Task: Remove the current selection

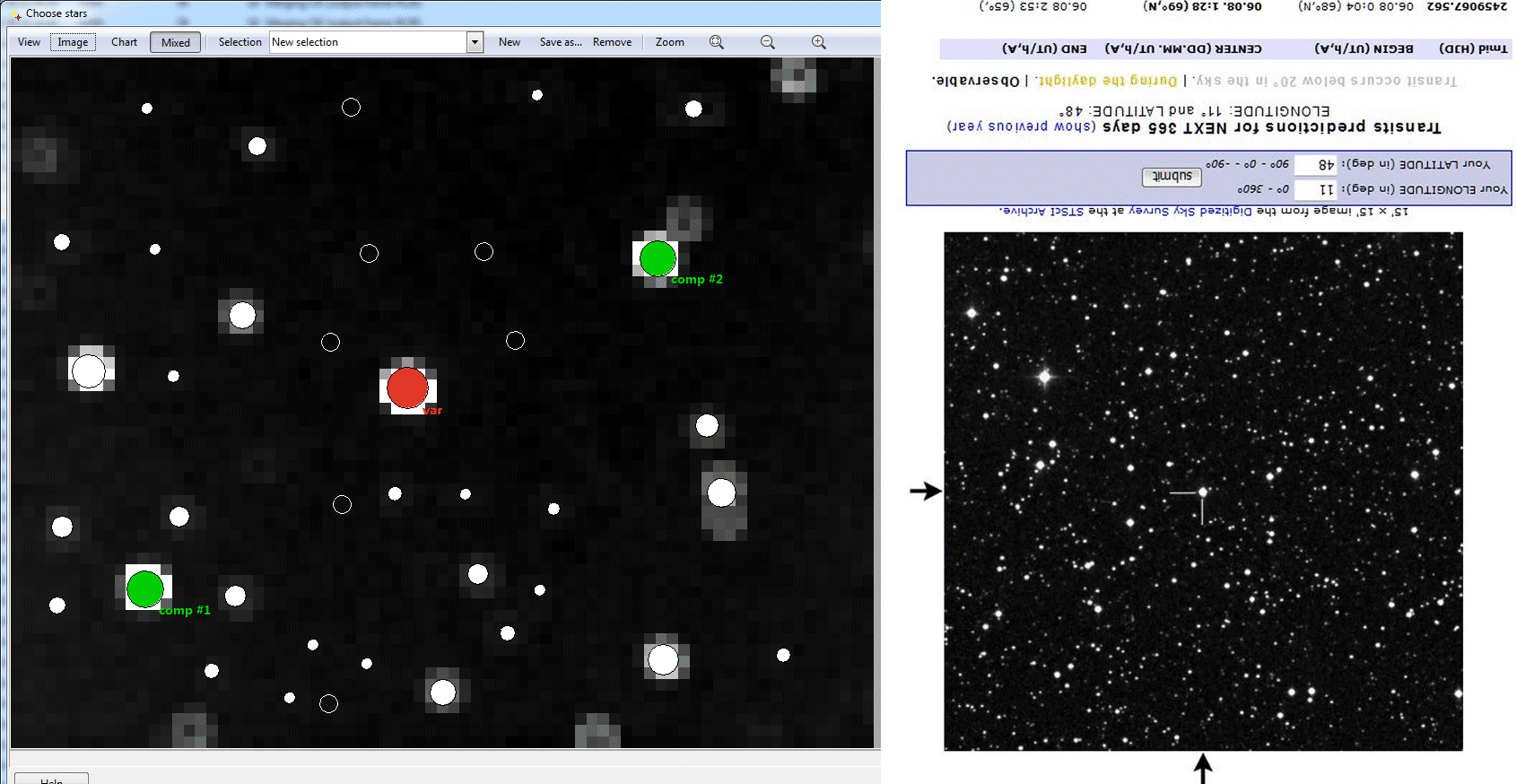Action: click(612, 42)
